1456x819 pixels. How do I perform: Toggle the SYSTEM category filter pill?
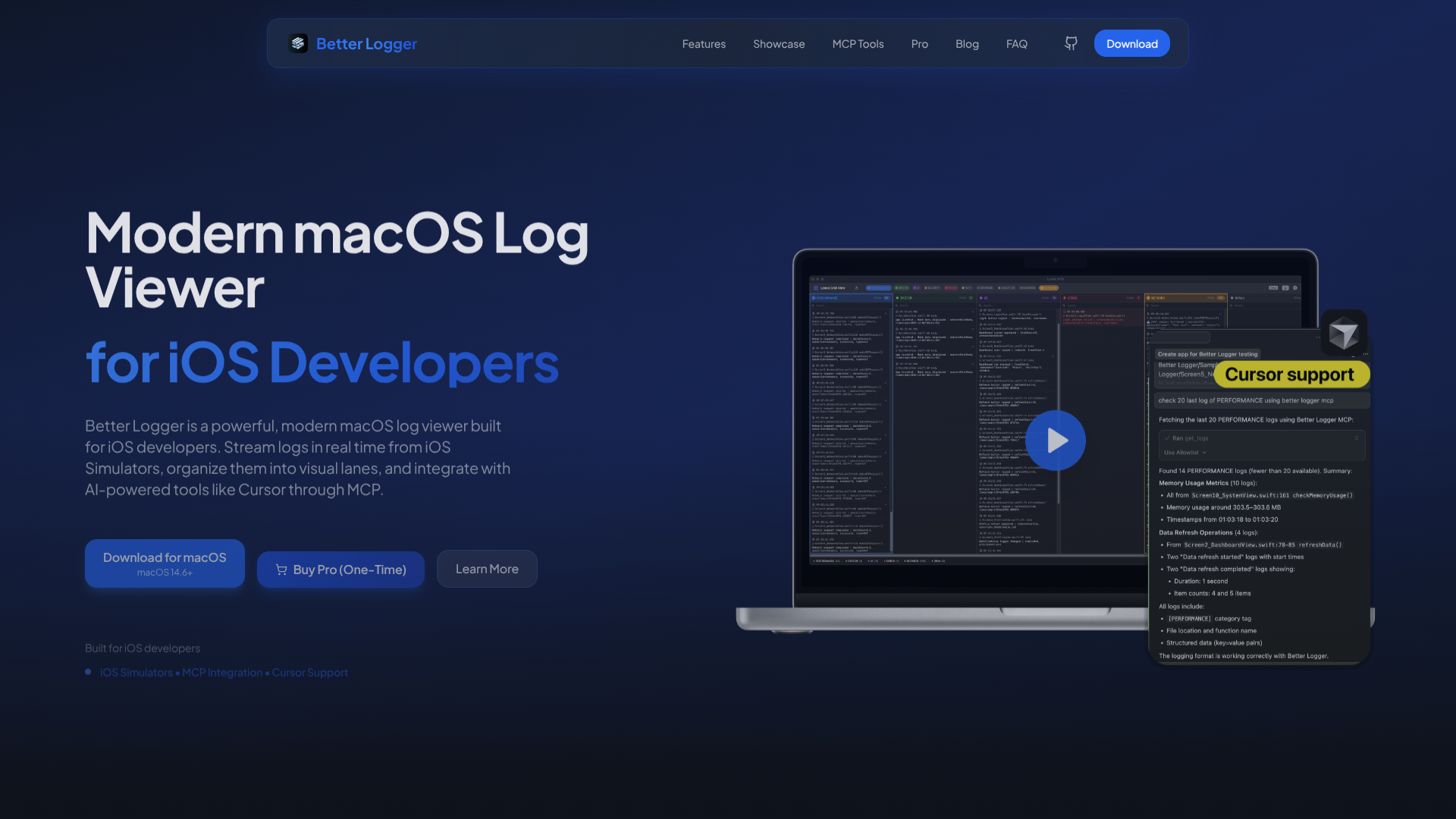pyautogui.click(x=902, y=288)
